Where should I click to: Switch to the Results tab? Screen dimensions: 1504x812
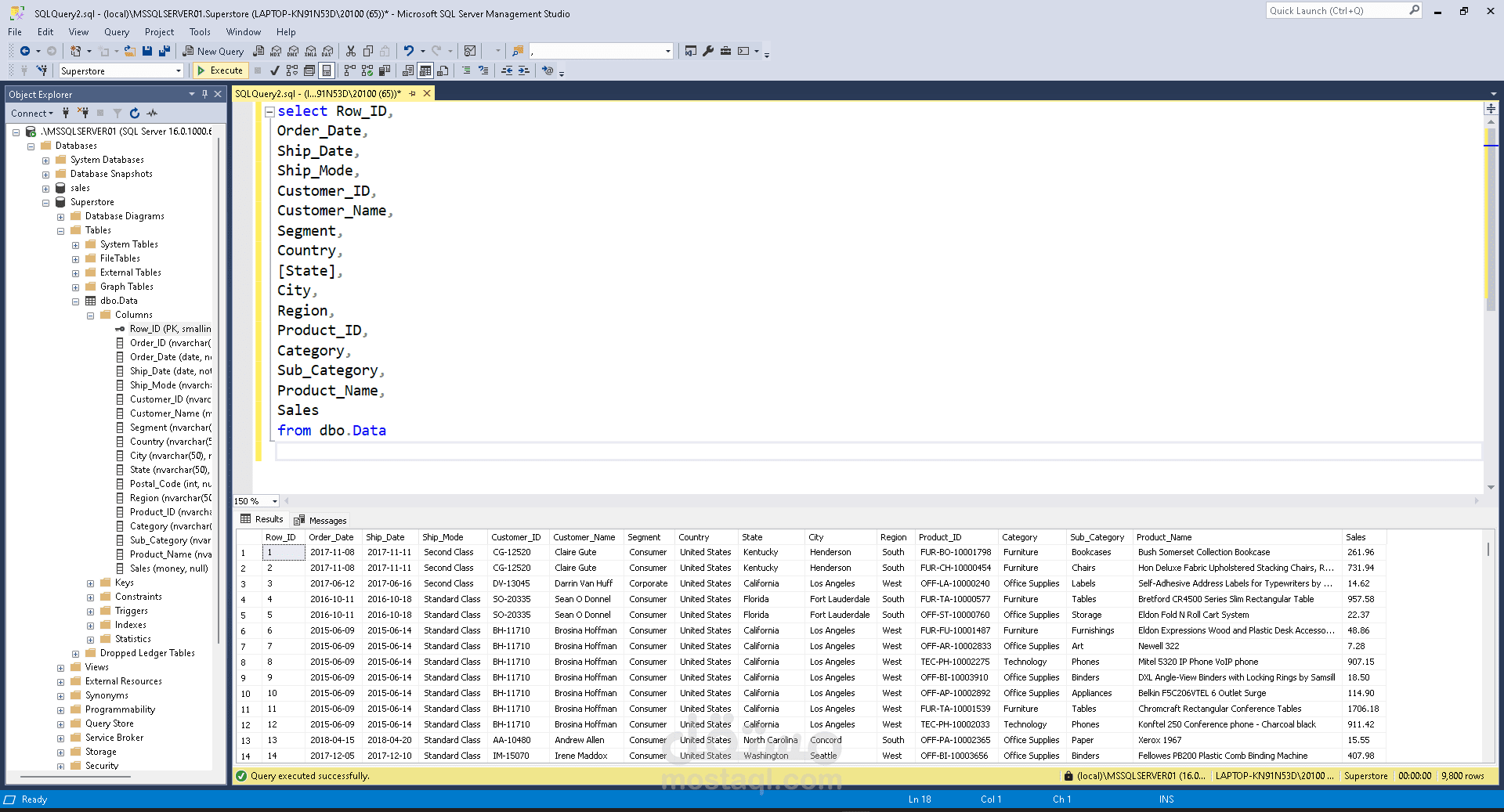coord(262,519)
